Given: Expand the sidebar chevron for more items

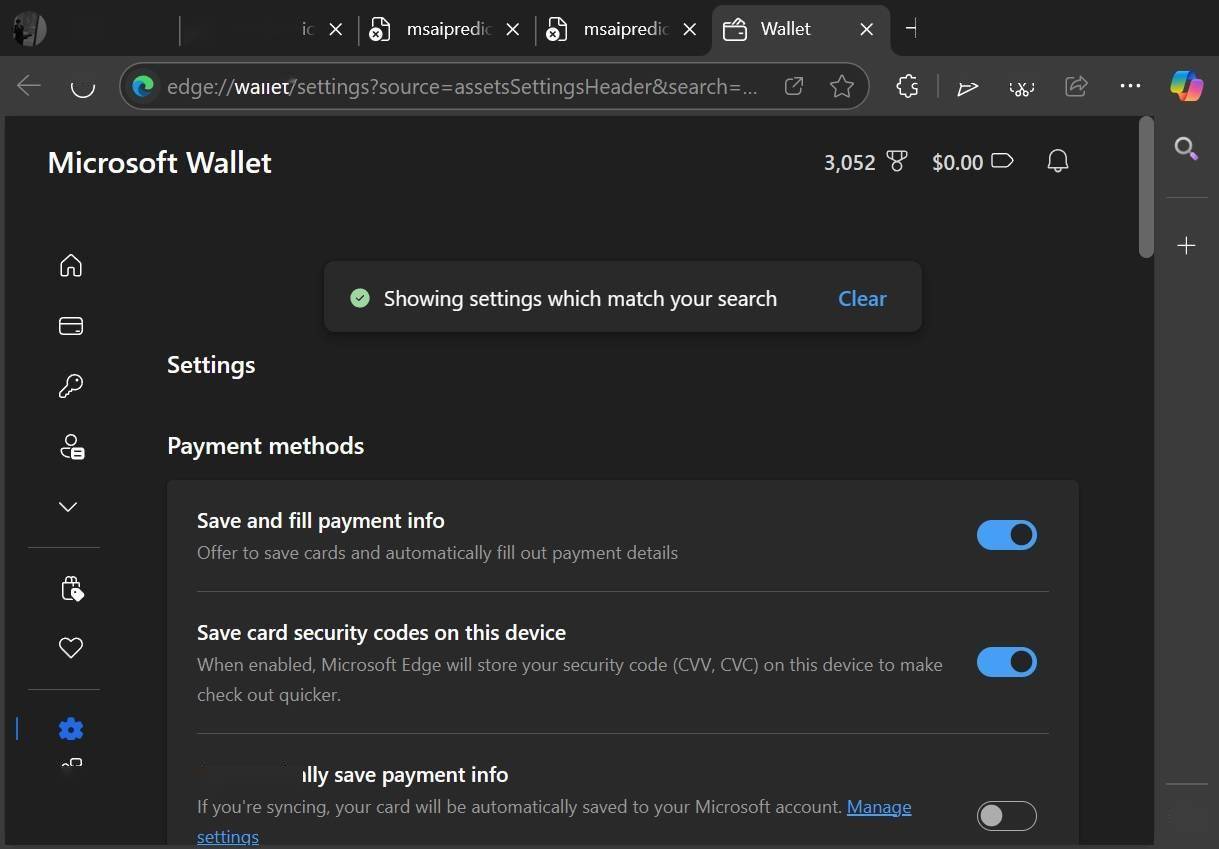Looking at the screenshot, I should [x=68, y=507].
